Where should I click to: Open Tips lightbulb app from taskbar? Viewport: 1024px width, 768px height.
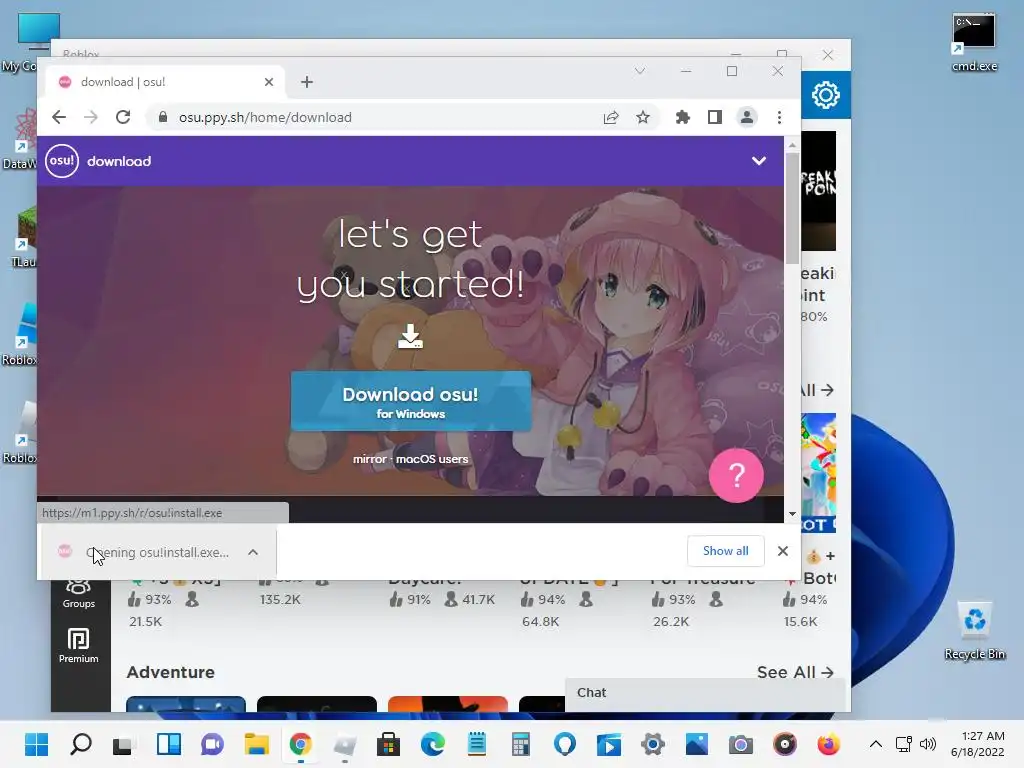click(x=565, y=744)
